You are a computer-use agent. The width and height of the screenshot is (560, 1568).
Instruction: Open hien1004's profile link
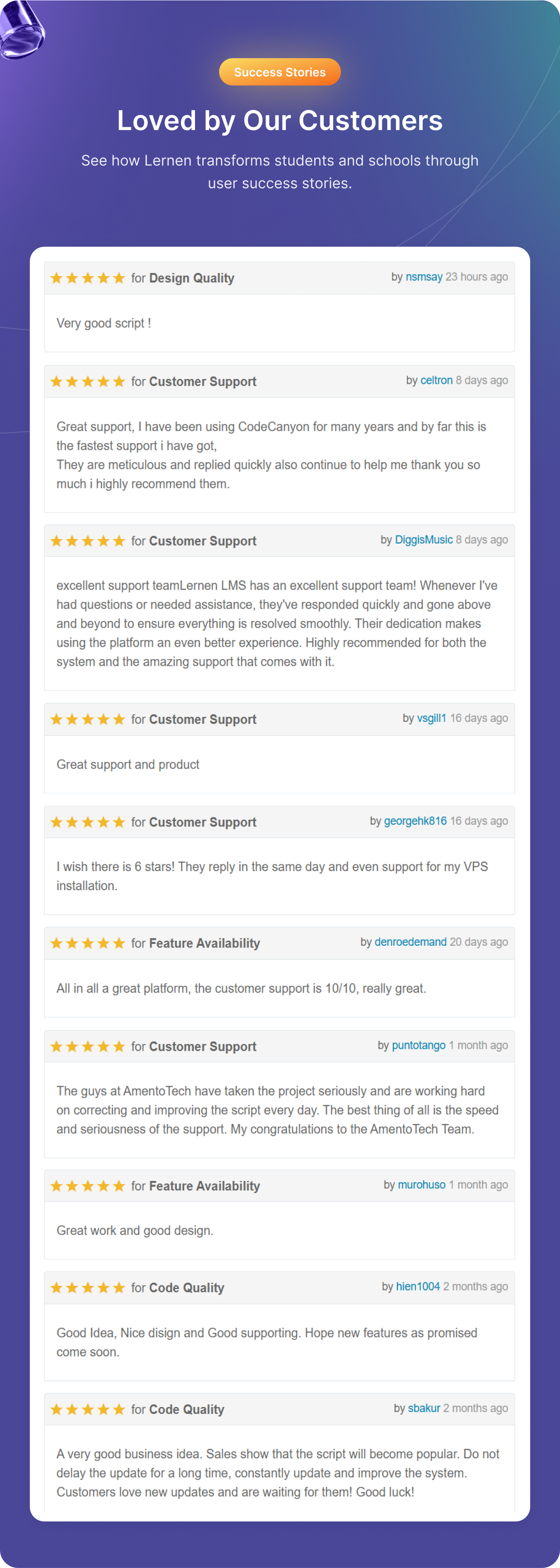point(418,1286)
